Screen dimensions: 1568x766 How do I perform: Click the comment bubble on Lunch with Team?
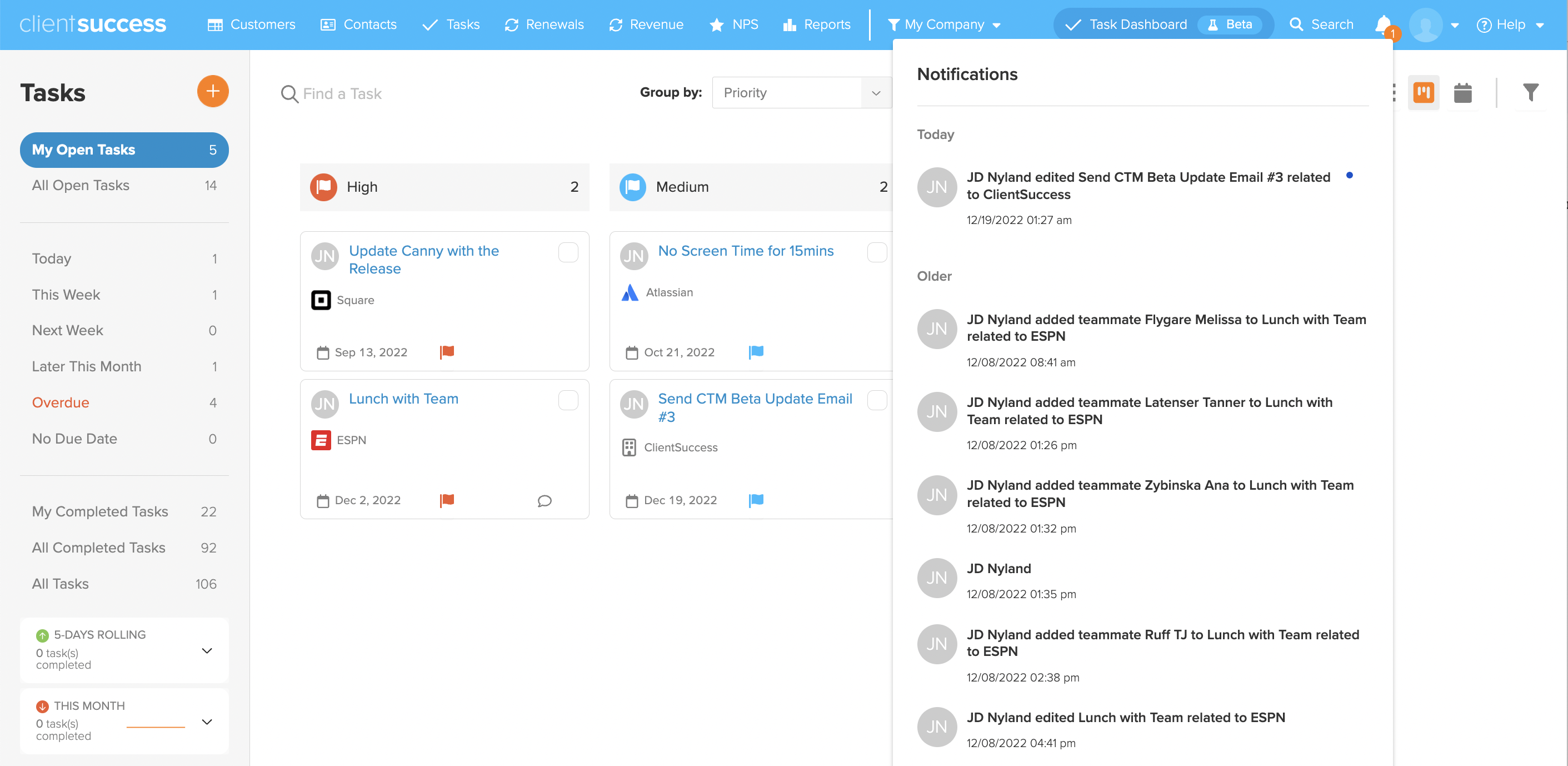pyautogui.click(x=544, y=500)
